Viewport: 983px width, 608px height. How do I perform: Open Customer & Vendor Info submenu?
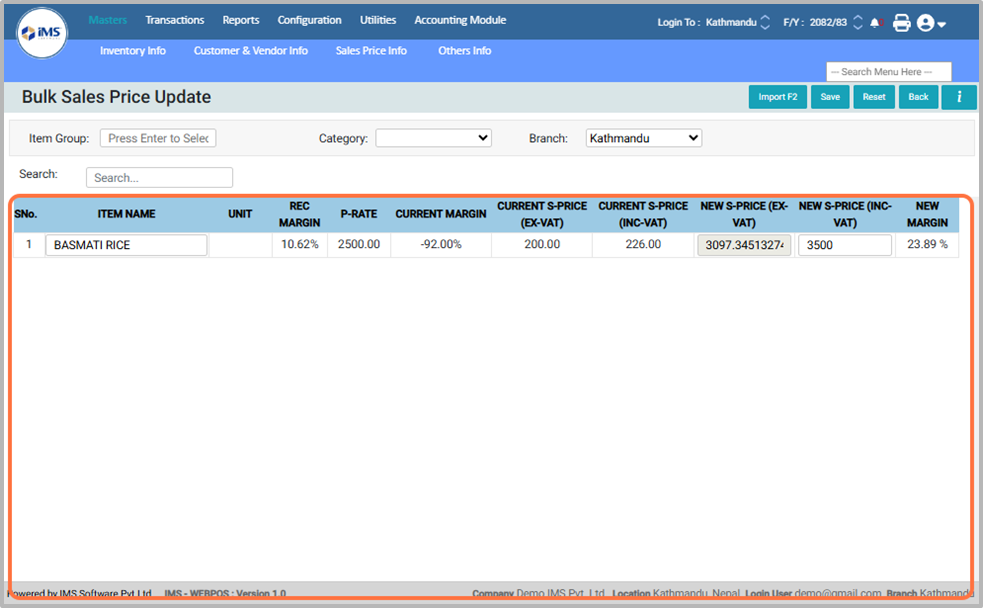point(250,50)
